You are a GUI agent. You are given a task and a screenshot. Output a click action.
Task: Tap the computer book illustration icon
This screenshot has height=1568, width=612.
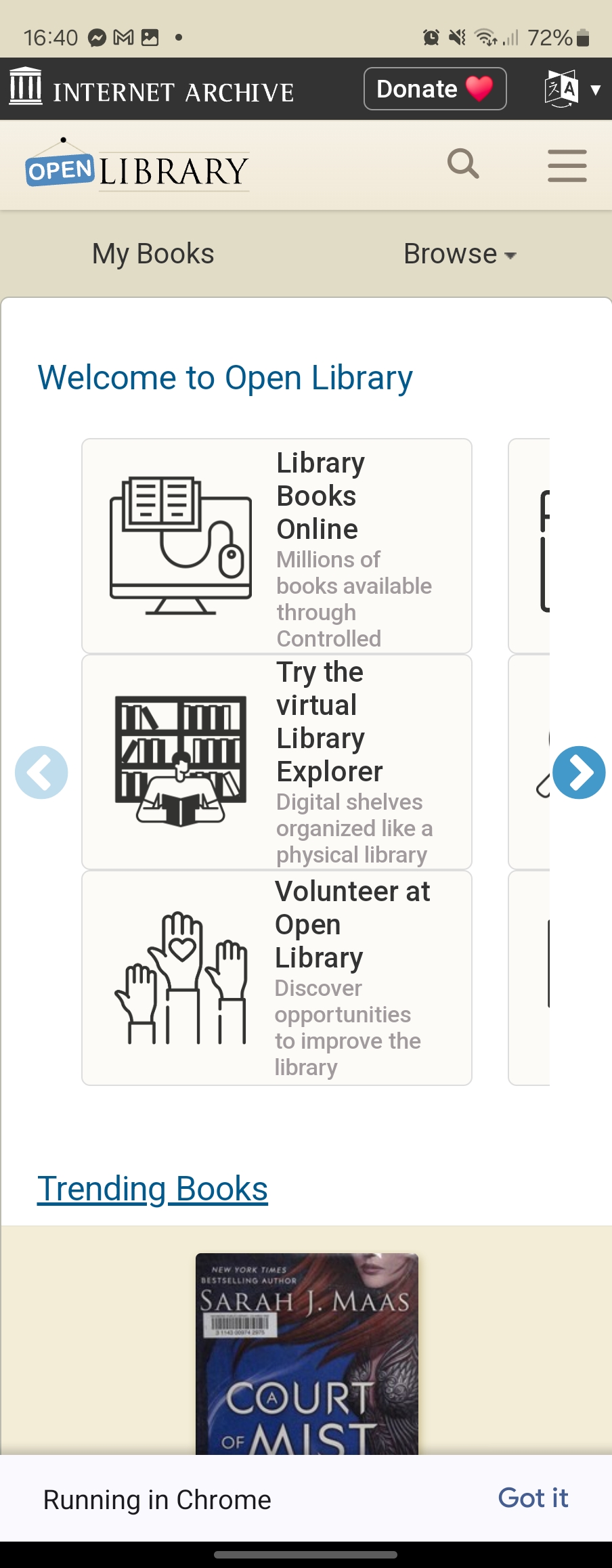pyautogui.click(x=181, y=546)
